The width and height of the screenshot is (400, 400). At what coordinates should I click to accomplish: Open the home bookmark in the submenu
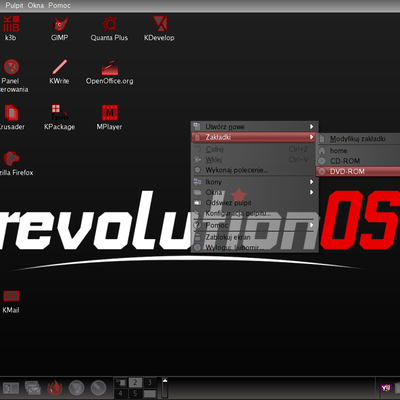click(x=359, y=151)
